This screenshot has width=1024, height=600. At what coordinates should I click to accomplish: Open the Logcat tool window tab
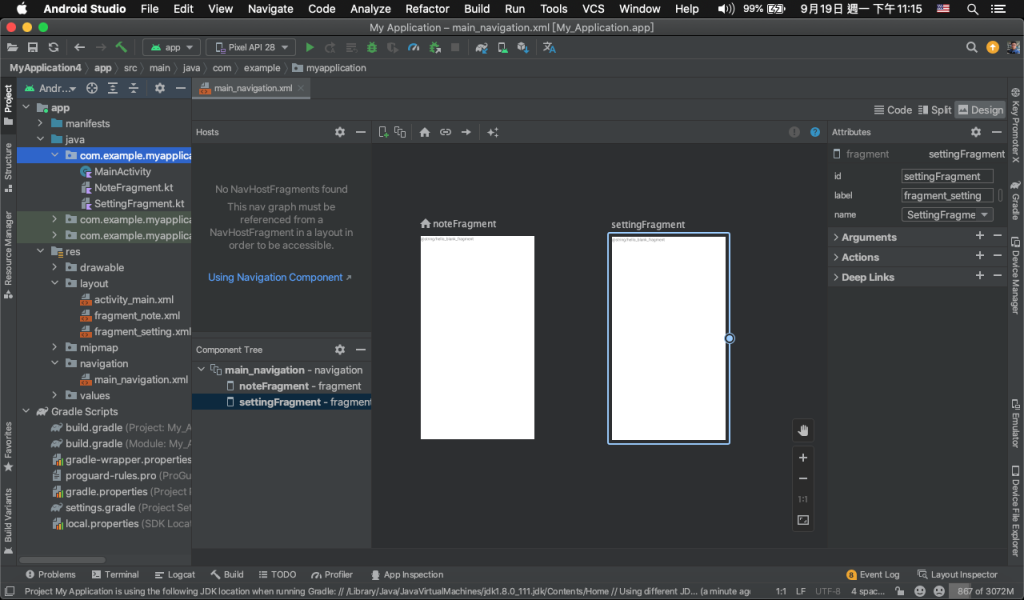click(x=175, y=575)
